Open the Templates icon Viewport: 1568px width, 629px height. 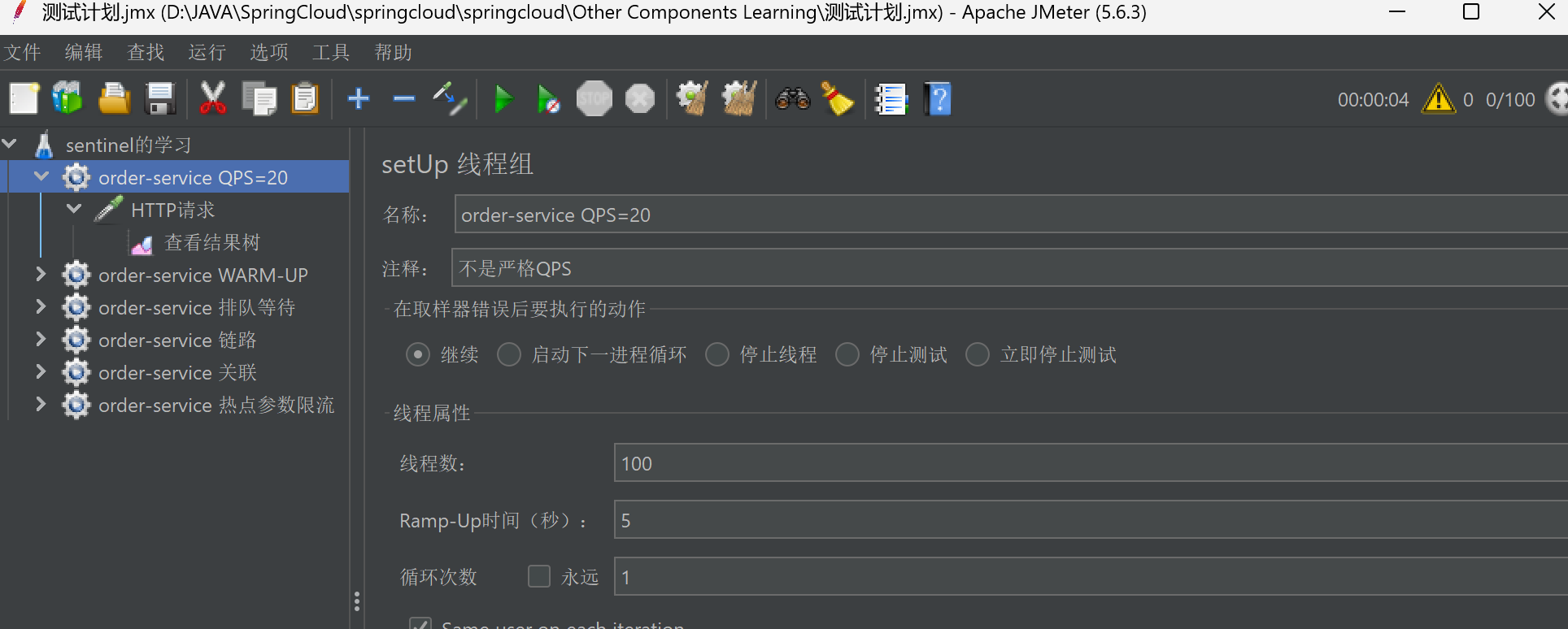click(68, 99)
